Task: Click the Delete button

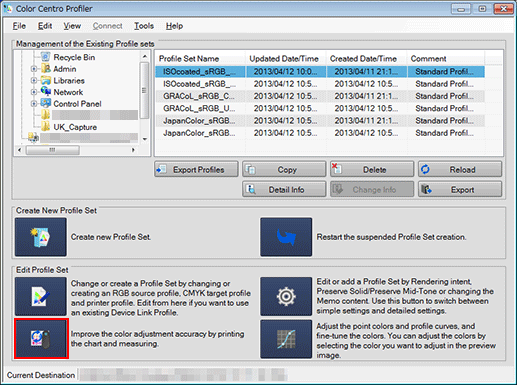Action: click(372, 169)
